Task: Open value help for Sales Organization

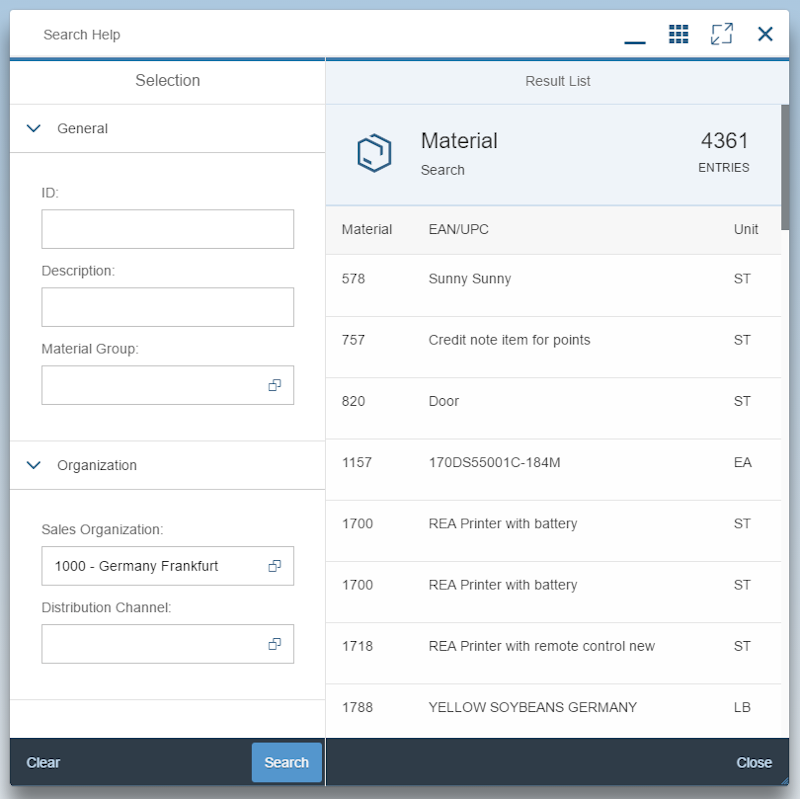Action: [274, 566]
